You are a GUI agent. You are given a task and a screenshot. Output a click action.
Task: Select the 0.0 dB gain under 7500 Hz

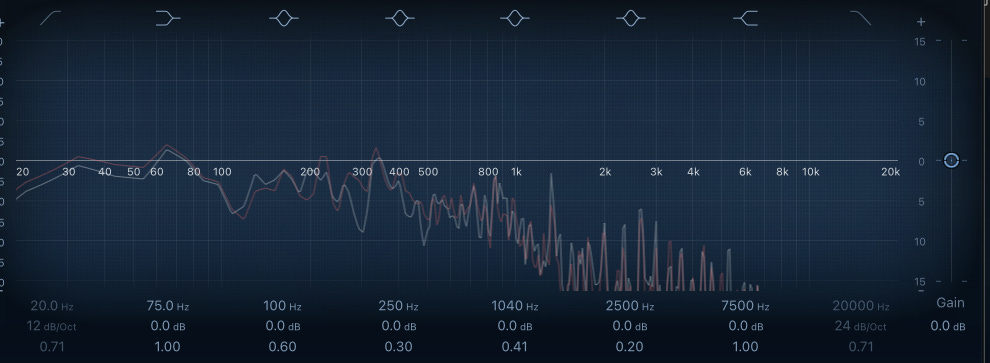point(746,326)
